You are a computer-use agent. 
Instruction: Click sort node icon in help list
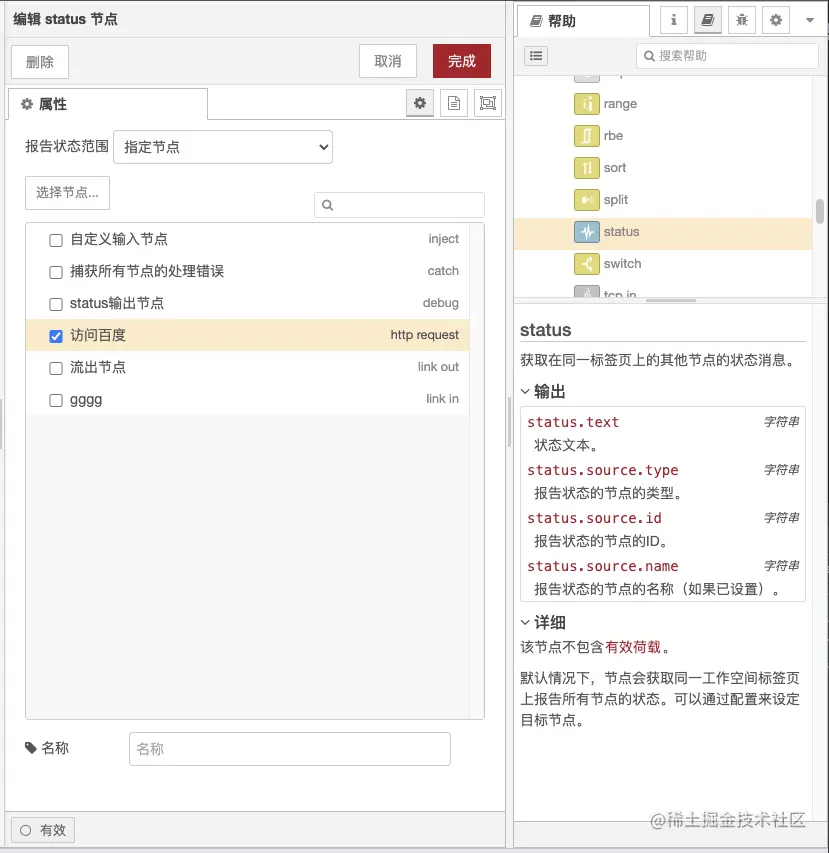[587, 168]
